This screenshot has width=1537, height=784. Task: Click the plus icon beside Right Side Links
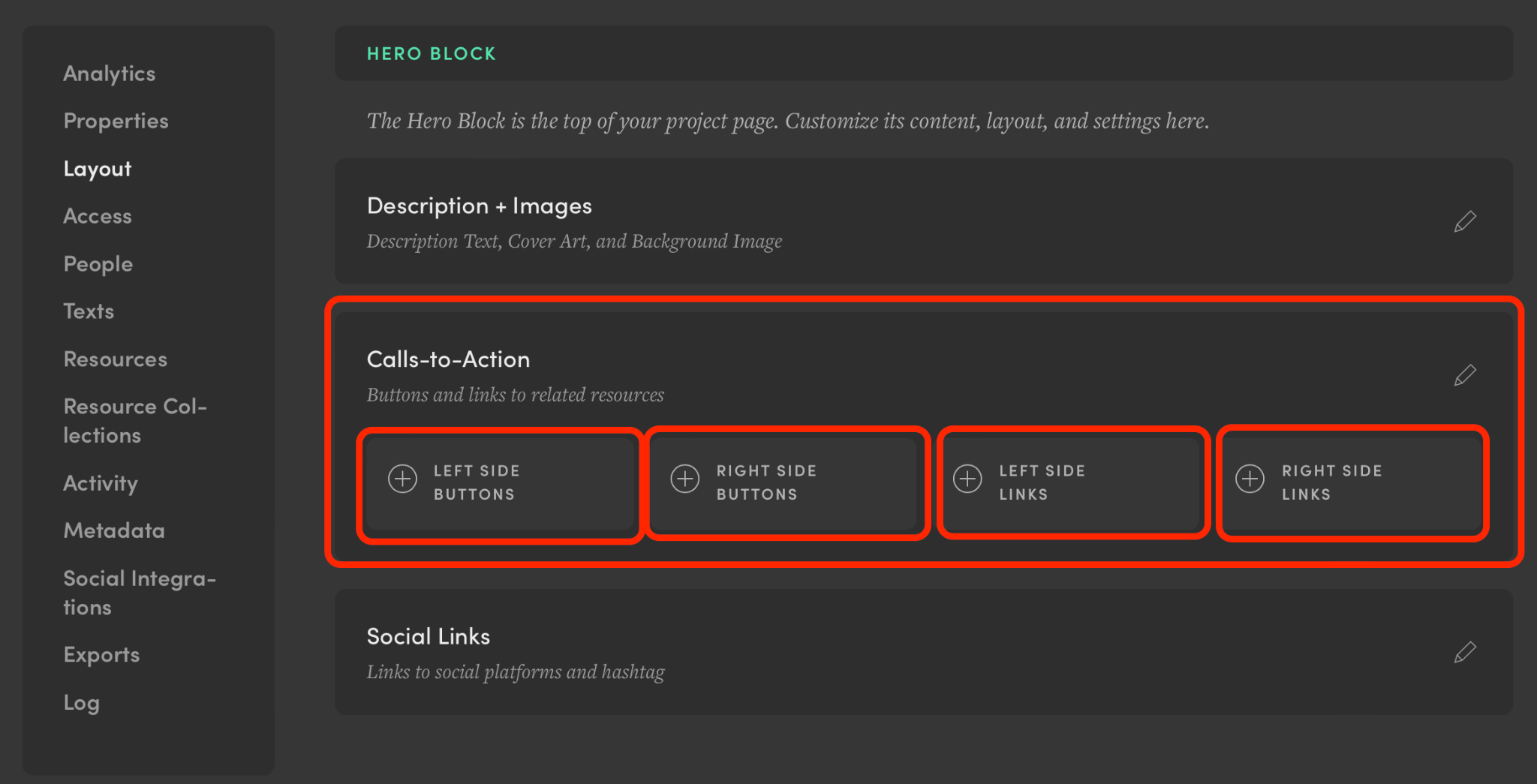pos(1250,479)
